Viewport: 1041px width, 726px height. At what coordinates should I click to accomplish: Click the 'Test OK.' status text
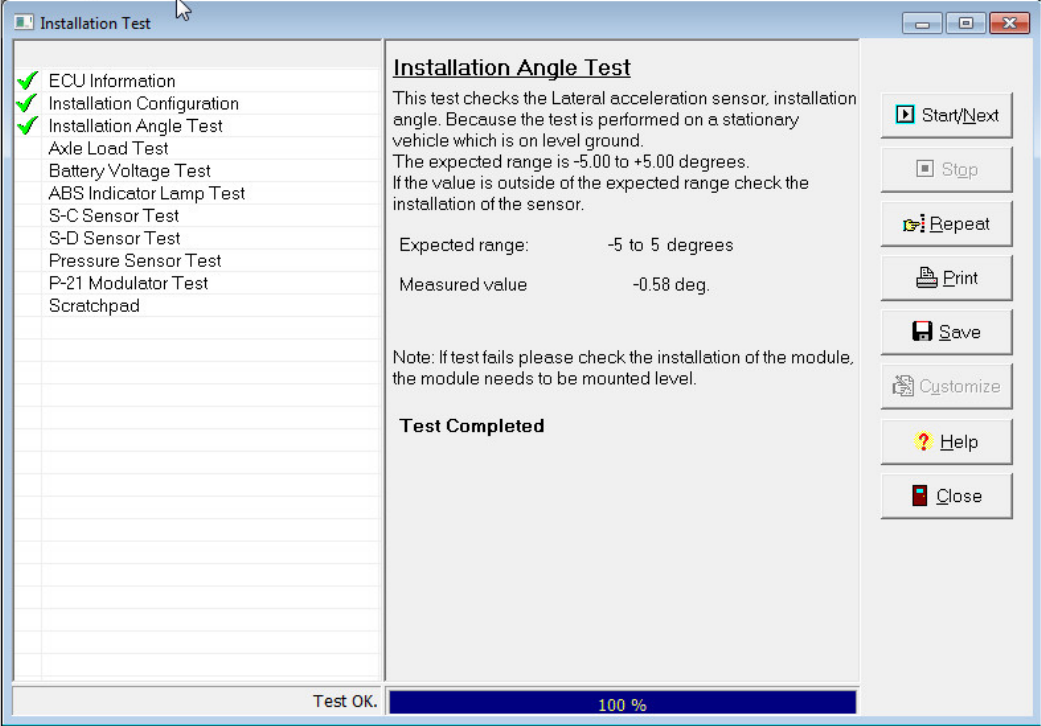click(345, 701)
